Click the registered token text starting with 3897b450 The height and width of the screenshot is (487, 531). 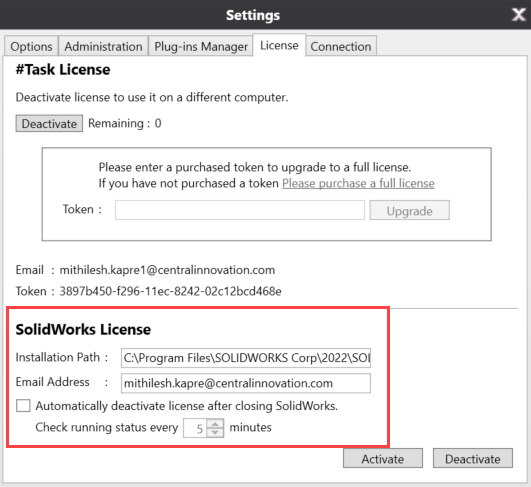pyautogui.click(x=170, y=291)
